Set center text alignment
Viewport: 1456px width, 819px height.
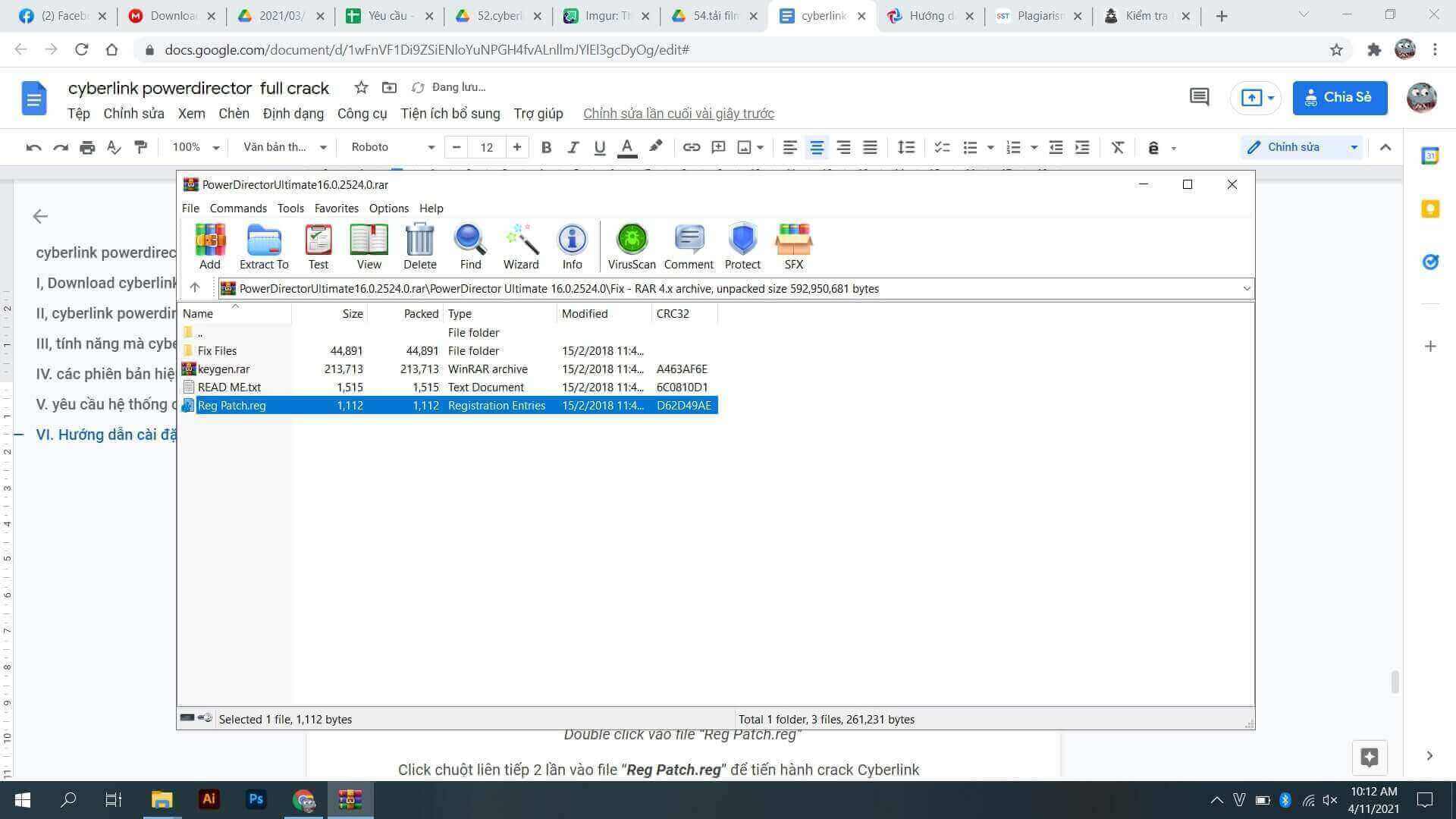click(817, 147)
